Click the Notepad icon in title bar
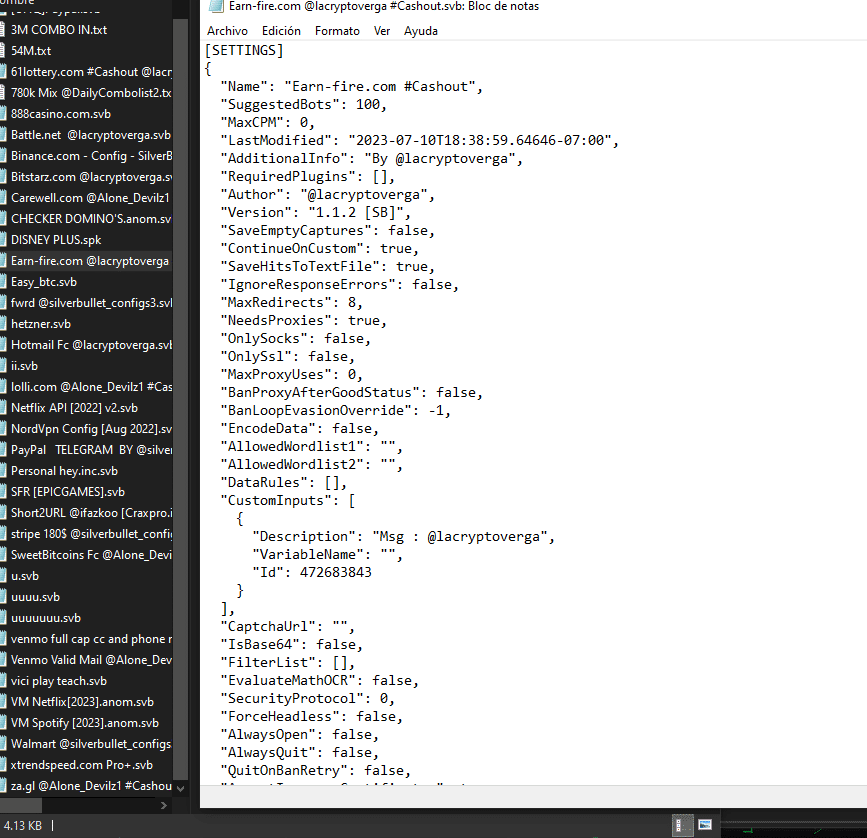The width and height of the screenshot is (867, 838). (216, 6)
